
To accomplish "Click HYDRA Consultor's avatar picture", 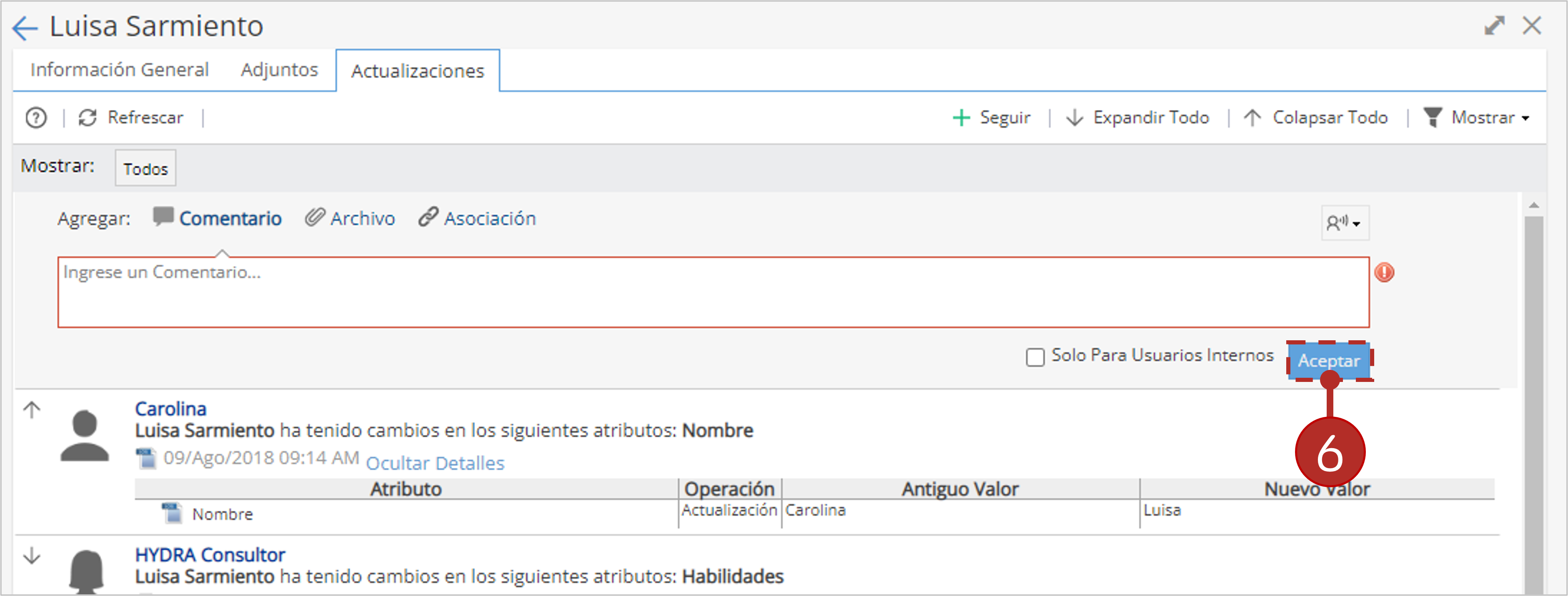I will click(x=86, y=572).
